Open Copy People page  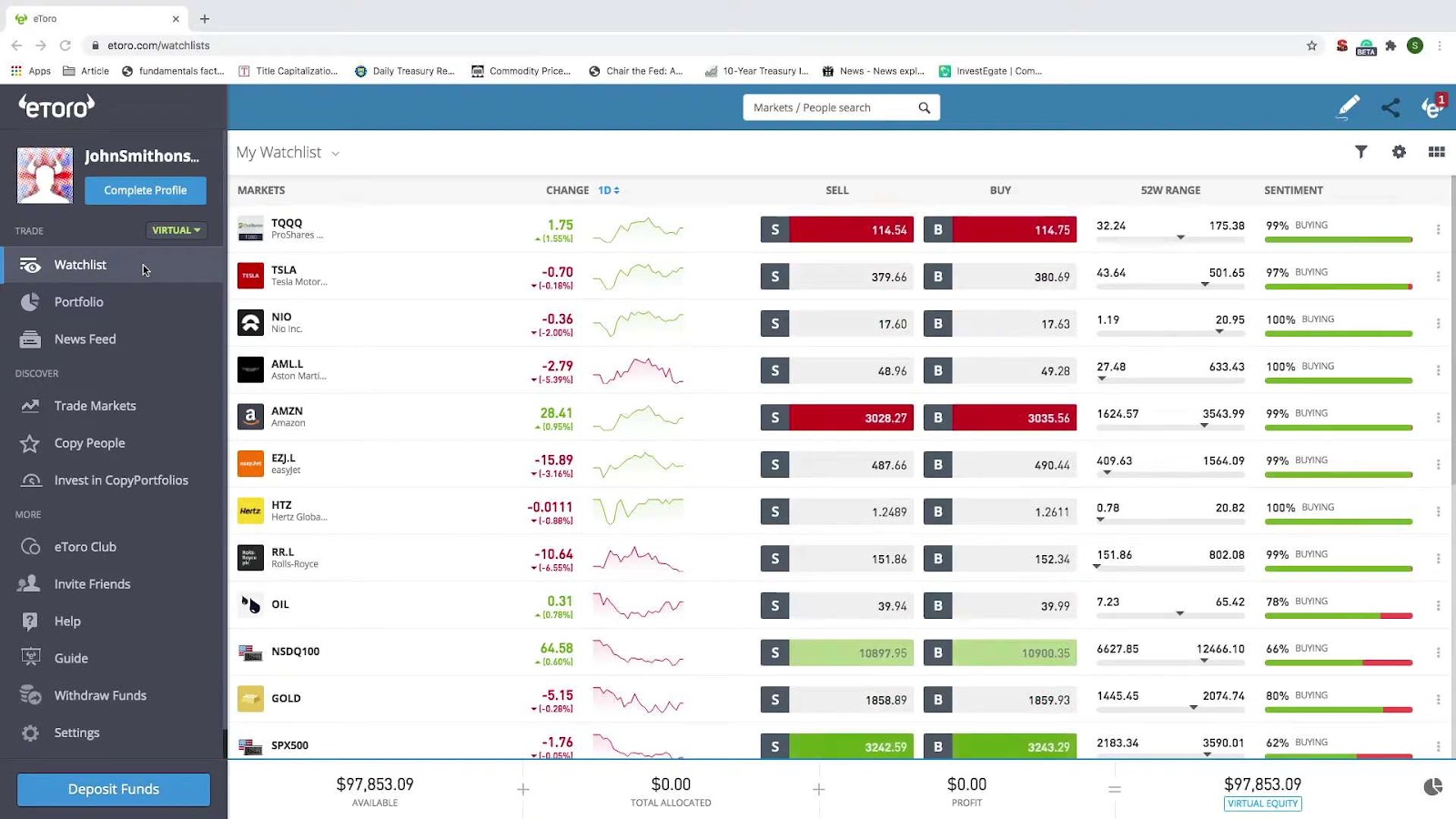[x=111, y=443]
